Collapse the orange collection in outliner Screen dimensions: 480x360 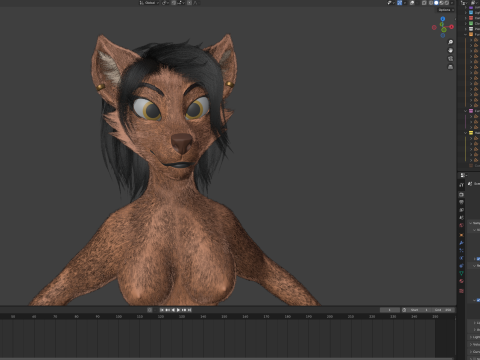(466, 34)
